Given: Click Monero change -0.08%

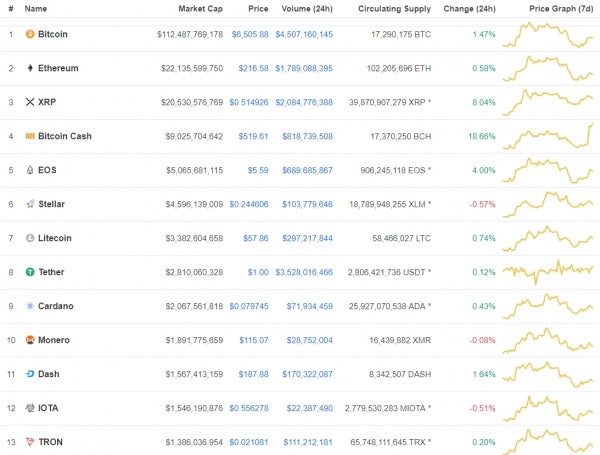Looking at the screenshot, I should tap(483, 340).
